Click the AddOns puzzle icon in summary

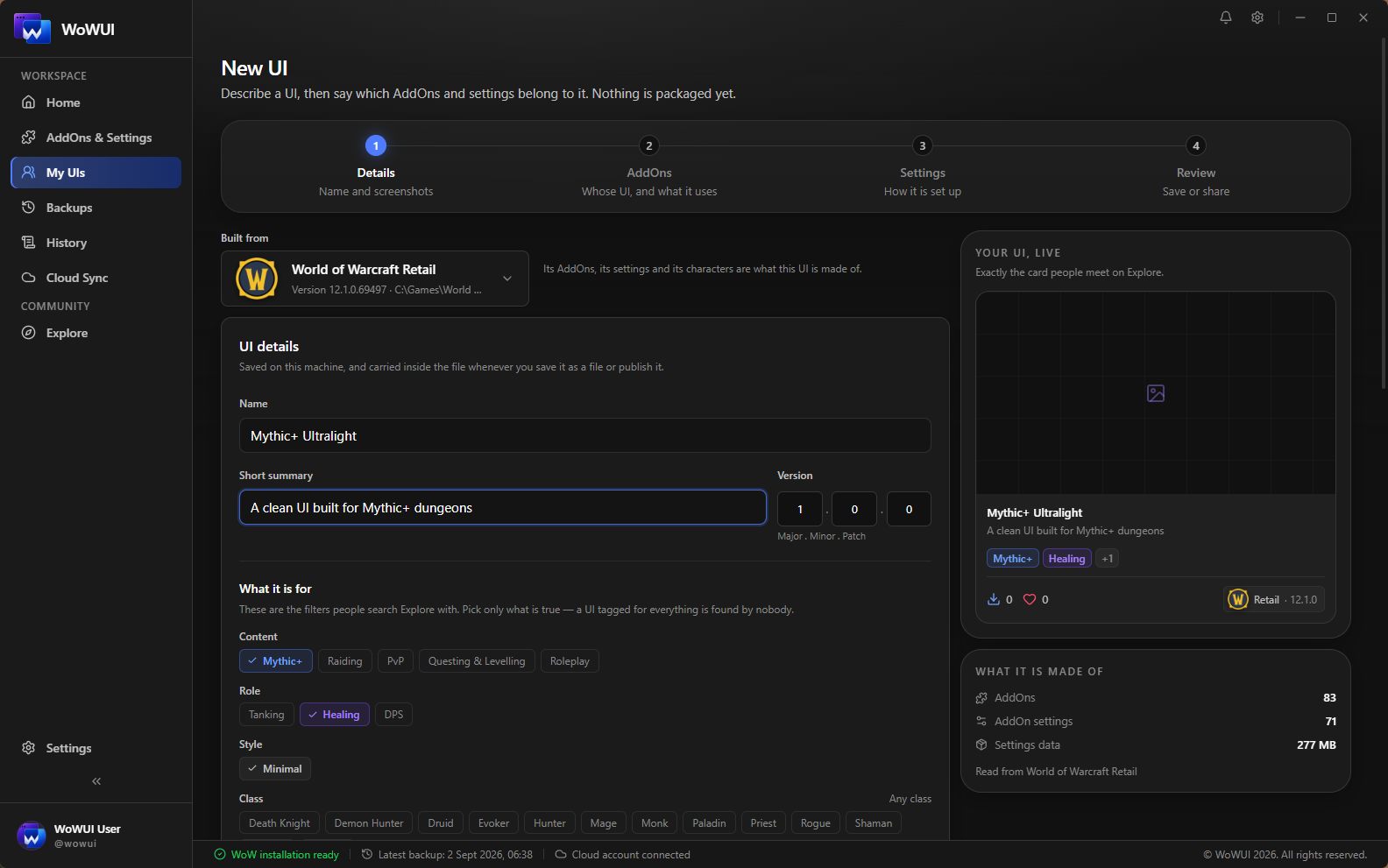981,698
